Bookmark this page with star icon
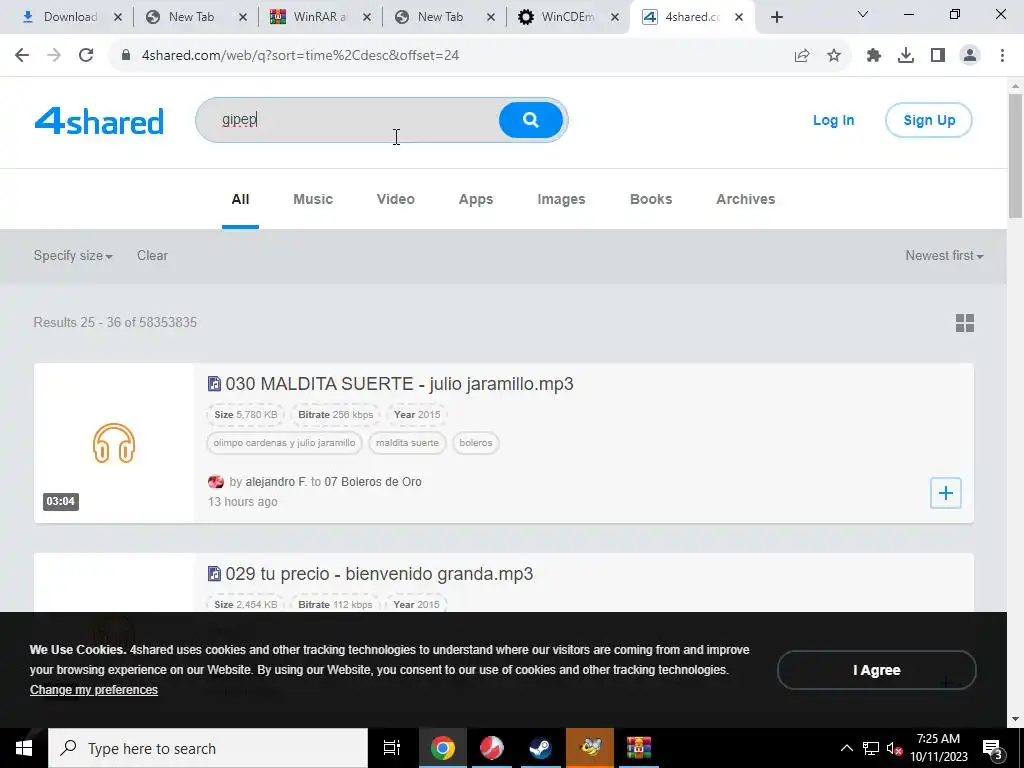 834,56
